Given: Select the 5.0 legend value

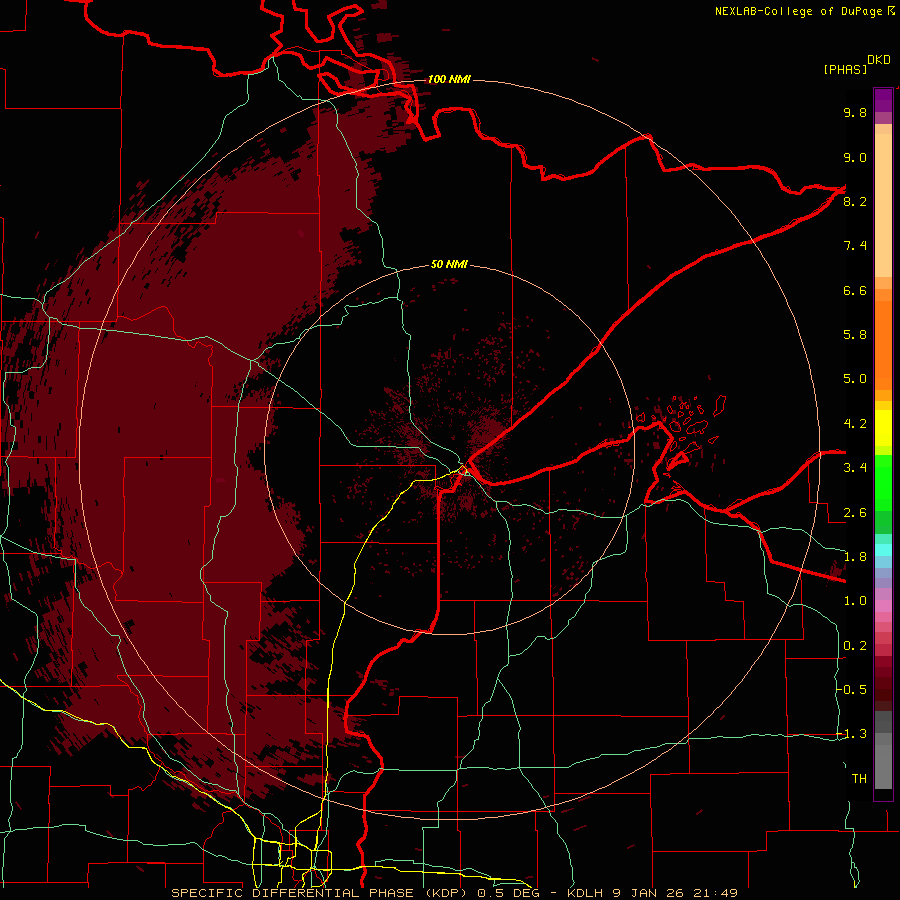Looking at the screenshot, I should point(855,379).
